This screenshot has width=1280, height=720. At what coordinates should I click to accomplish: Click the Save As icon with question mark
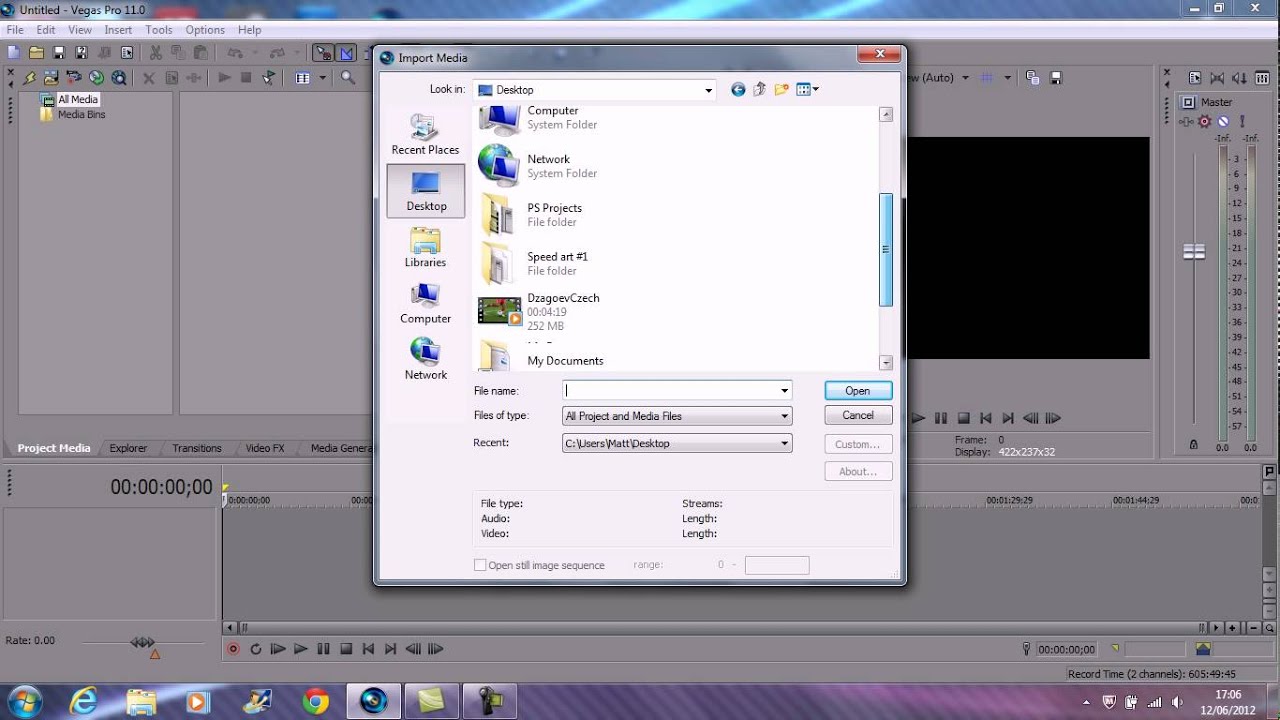coord(79,52)
